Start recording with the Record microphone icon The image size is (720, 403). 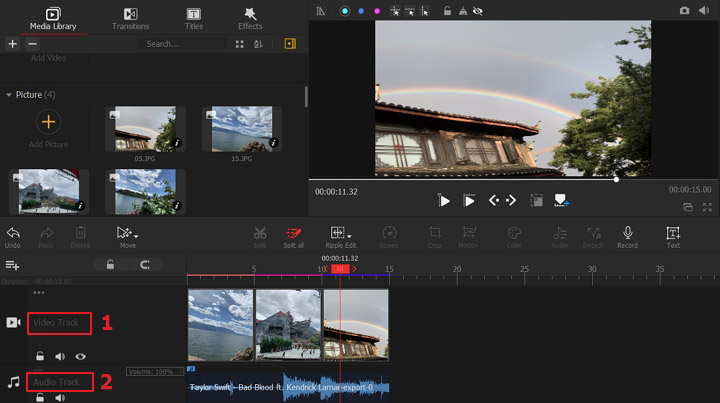point(627,233)
